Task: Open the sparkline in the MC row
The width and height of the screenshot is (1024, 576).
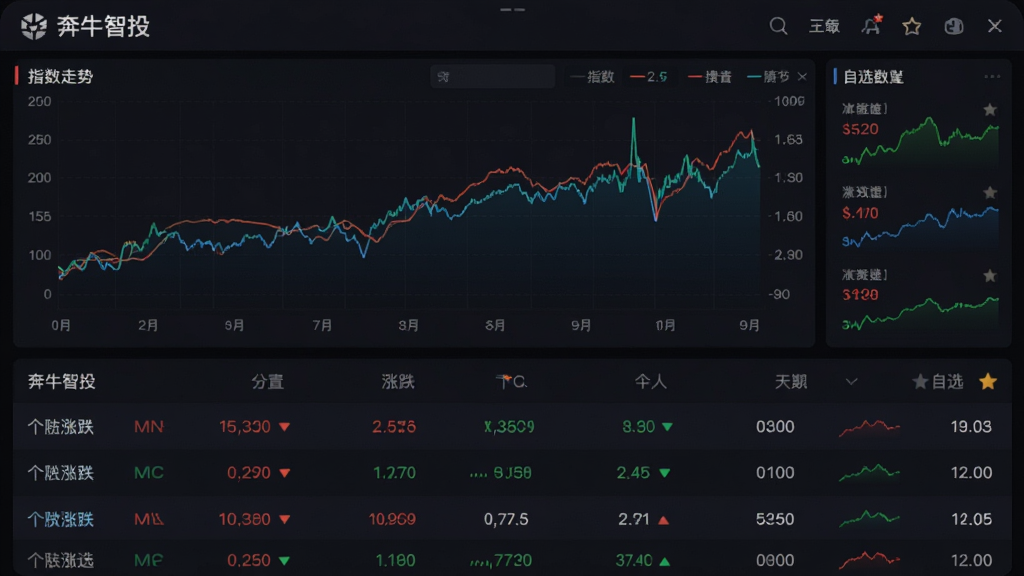Action: pos(869,473)
